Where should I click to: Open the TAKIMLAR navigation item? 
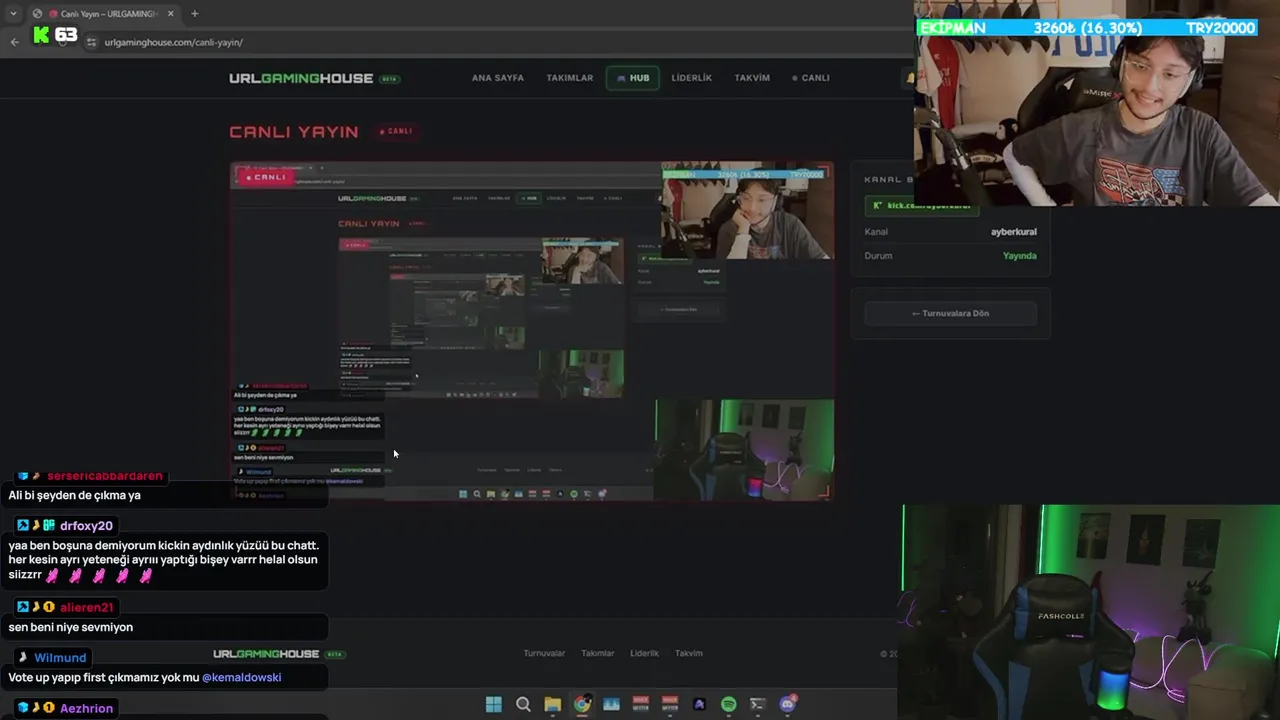pos(570,78)
